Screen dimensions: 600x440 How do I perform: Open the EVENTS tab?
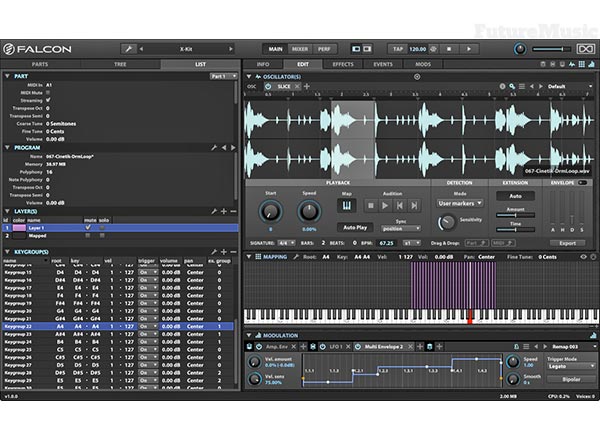click(383, 64)
